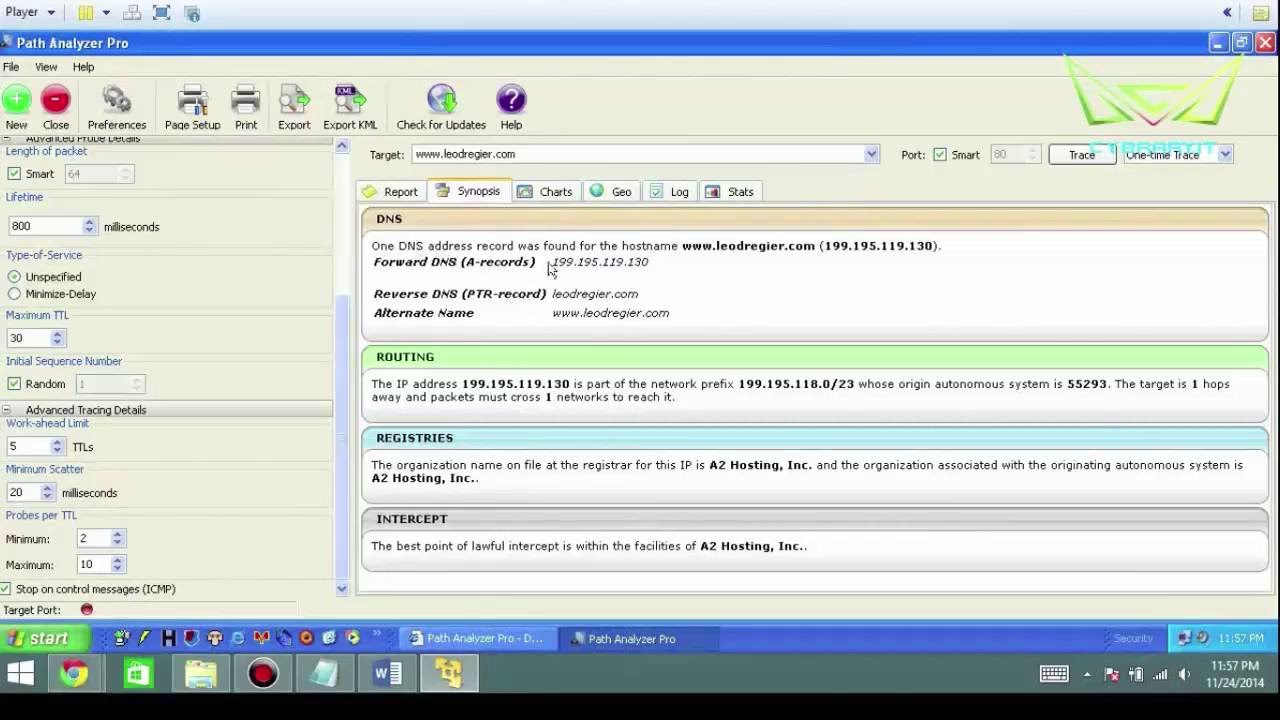Open the on-screen keyboard tray icon
The width and height of the screenshot is (1280, 720).
(x=1054, y=675)
